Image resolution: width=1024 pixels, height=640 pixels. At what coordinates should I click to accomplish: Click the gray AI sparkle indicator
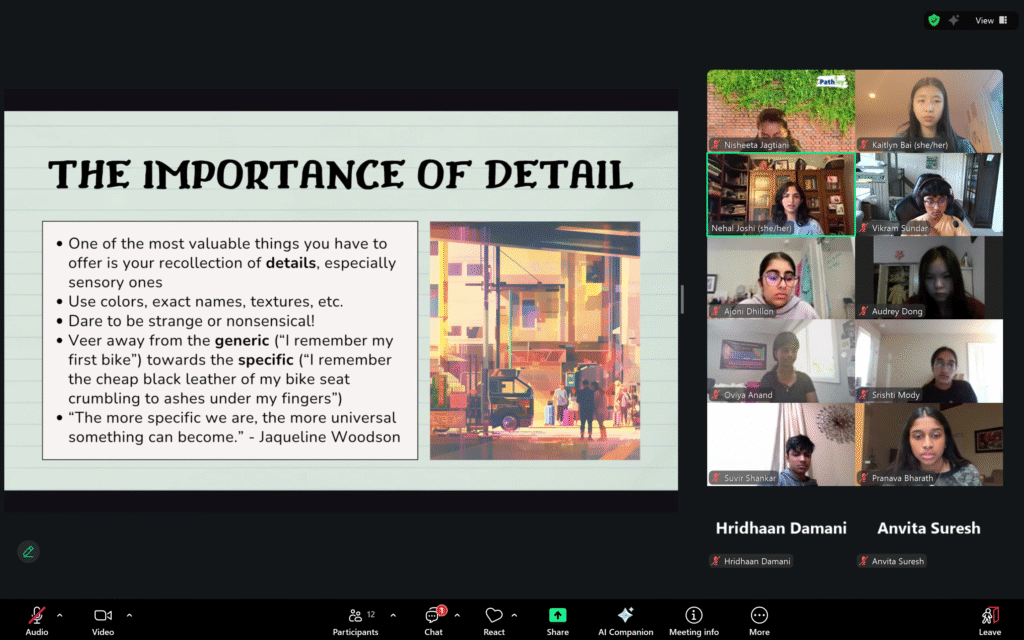955,20
